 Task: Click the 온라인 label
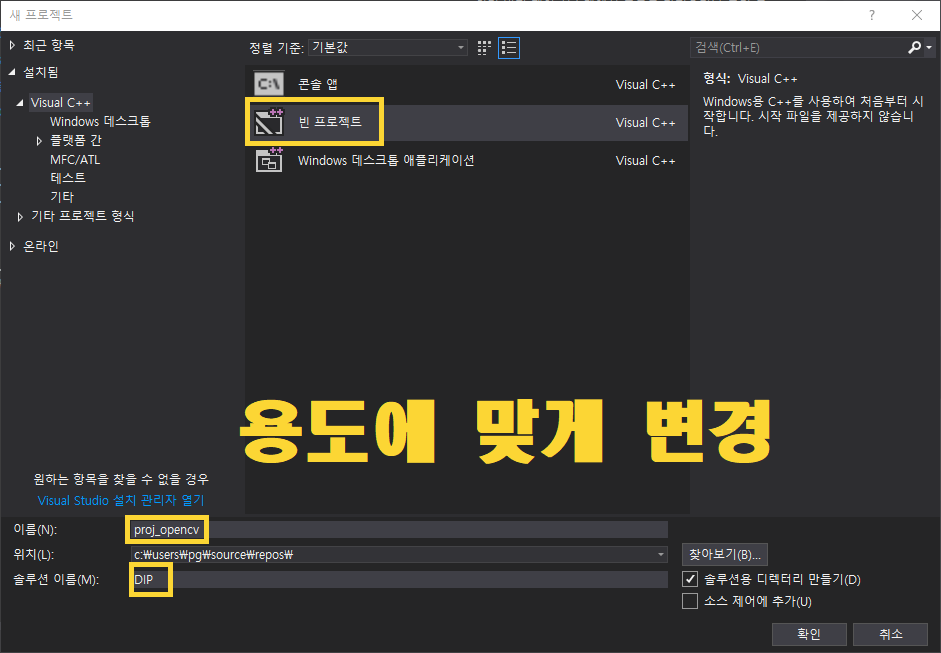point(41,246)
